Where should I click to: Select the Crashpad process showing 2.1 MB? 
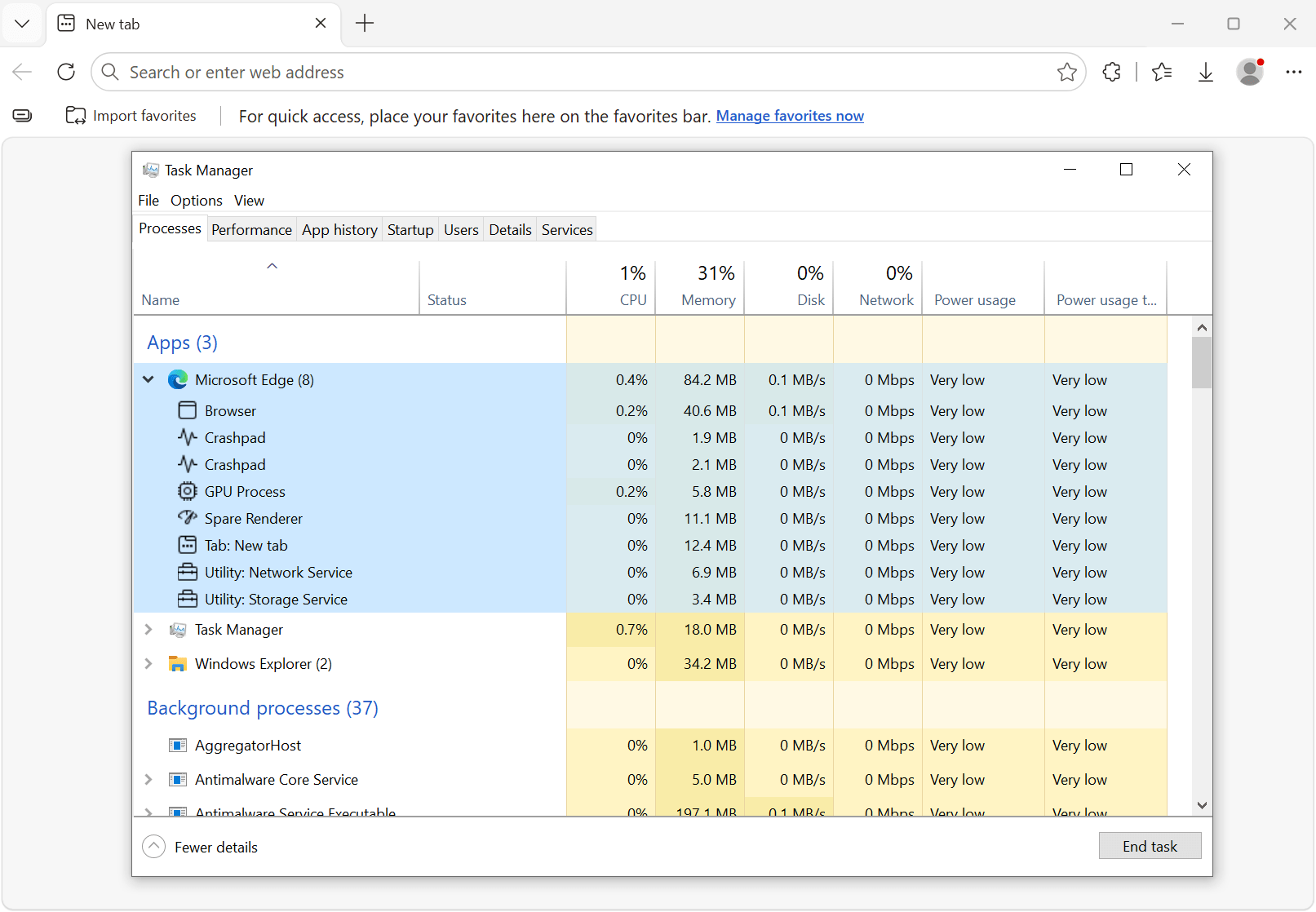coord(650,464)
